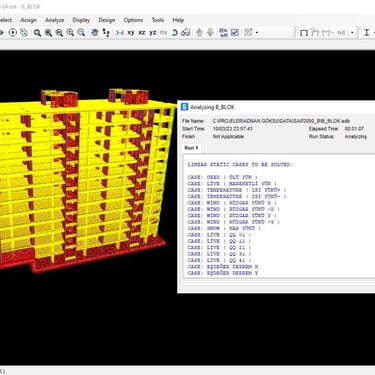Open the Assign menu
This screenshot has height=375, width=375.
coord(28,20)
